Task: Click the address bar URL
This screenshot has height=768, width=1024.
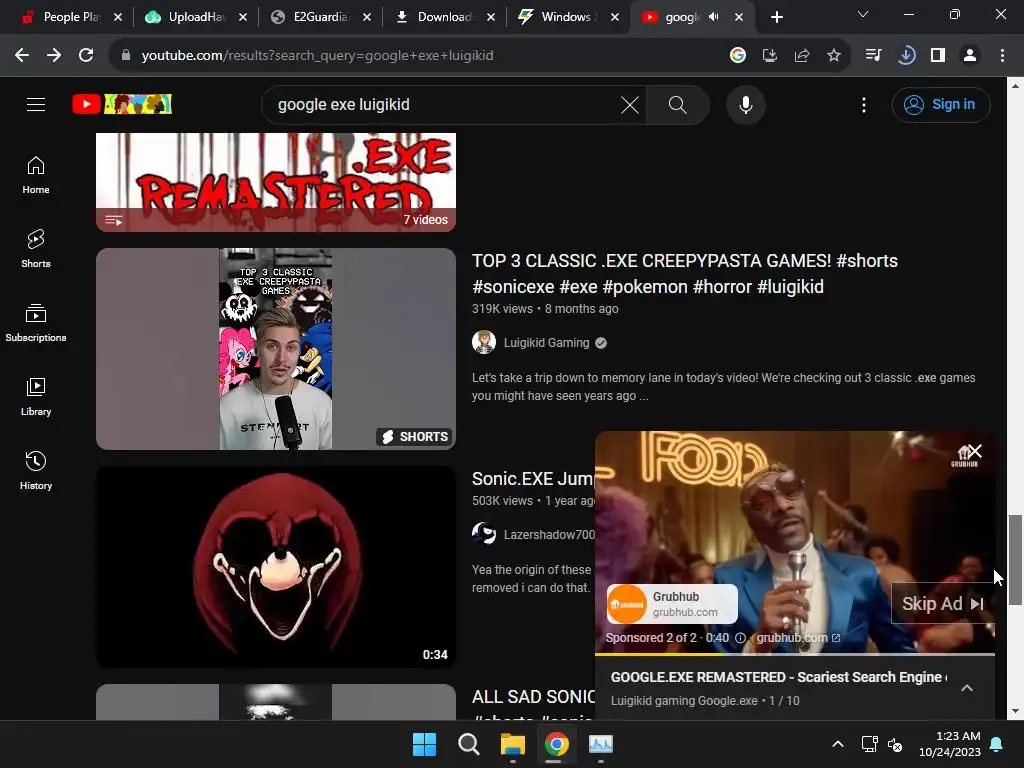Action: pyautogui.click(x=317, y=56)
